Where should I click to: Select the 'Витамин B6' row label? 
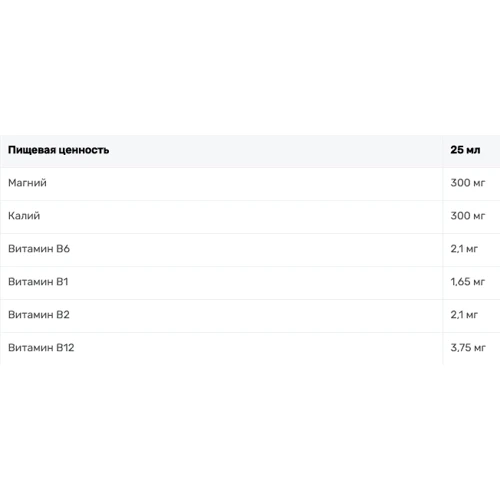39,249
